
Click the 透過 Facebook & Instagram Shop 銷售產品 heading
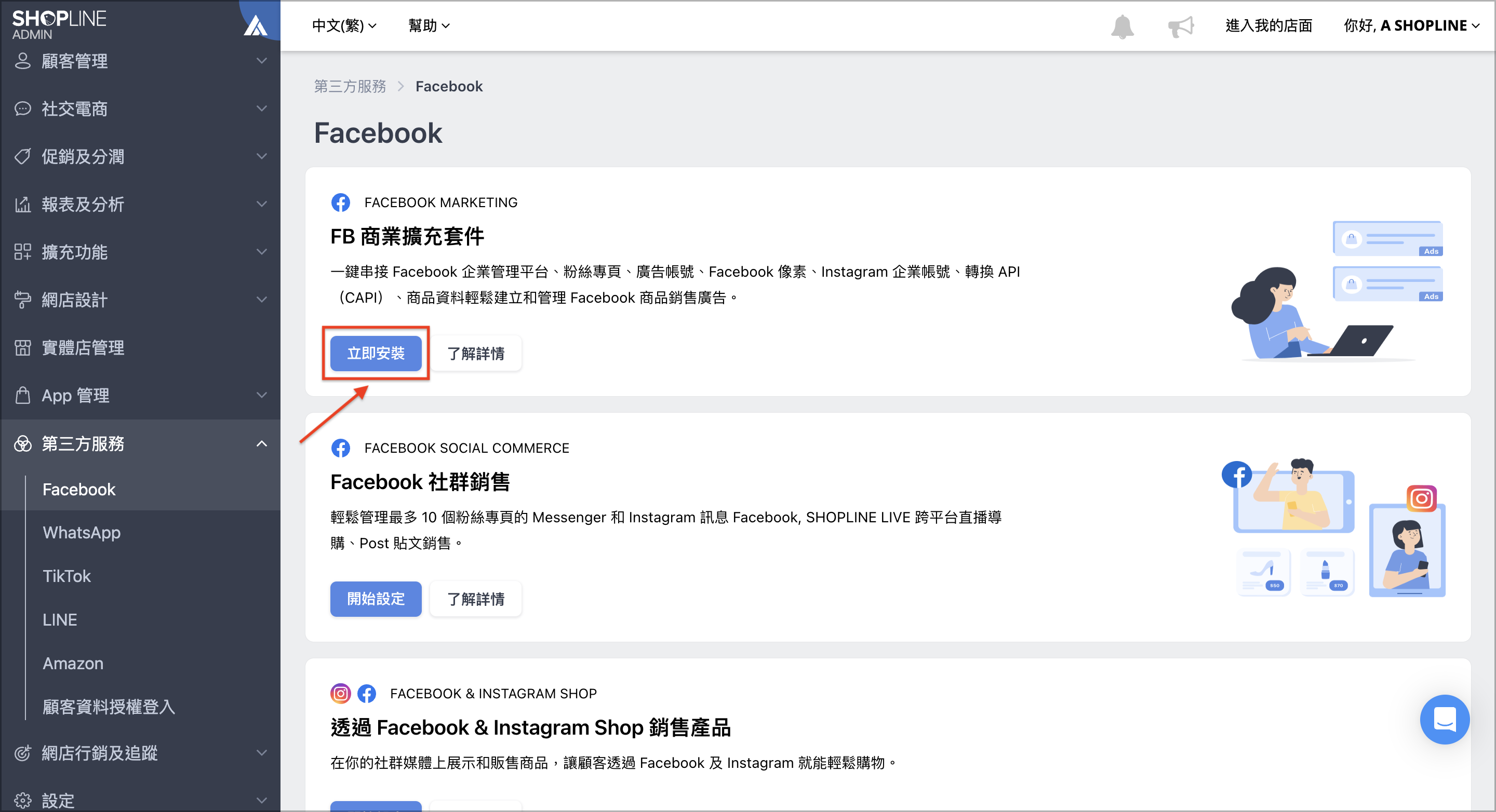click(530, 728)
